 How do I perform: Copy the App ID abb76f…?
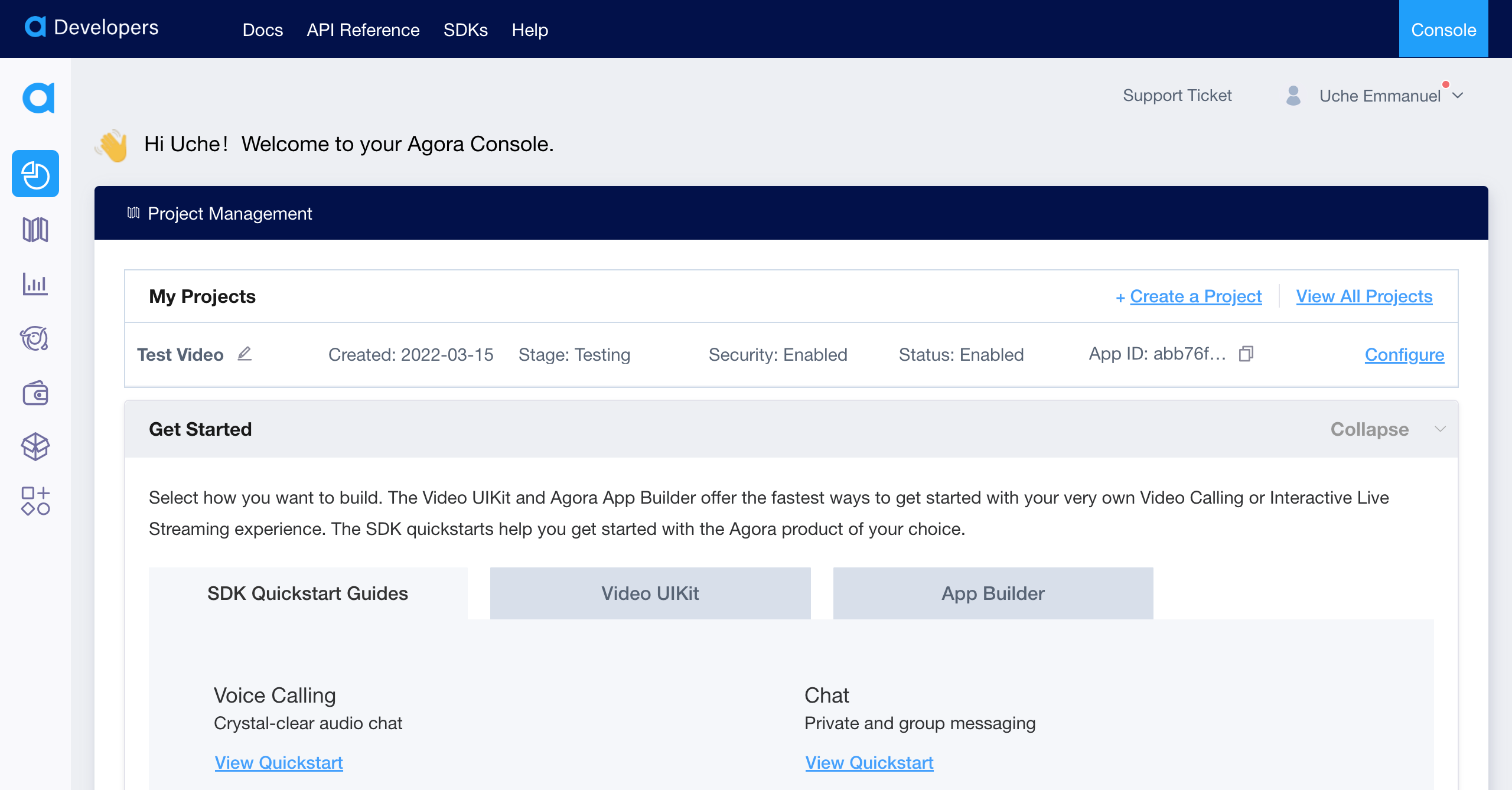(x=1246, y=354)
